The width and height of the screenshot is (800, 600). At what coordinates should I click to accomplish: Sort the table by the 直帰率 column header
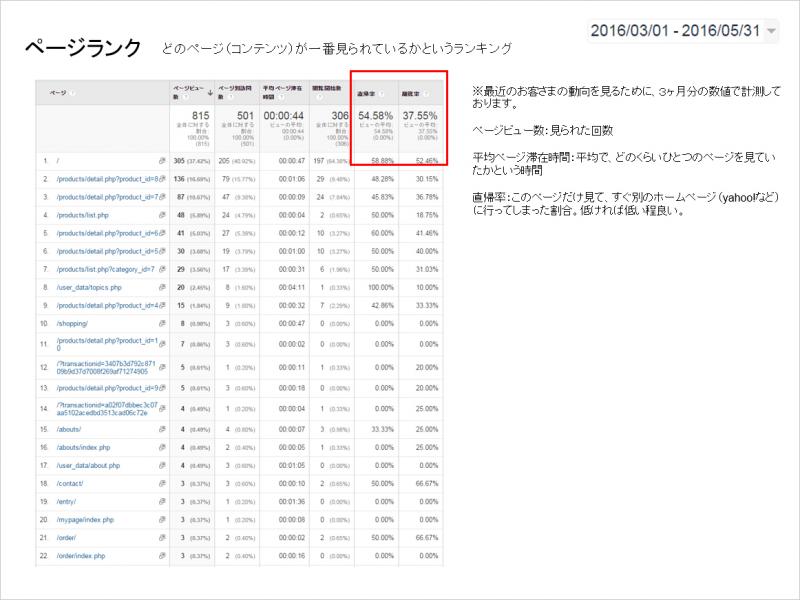[x=366, y=94]
